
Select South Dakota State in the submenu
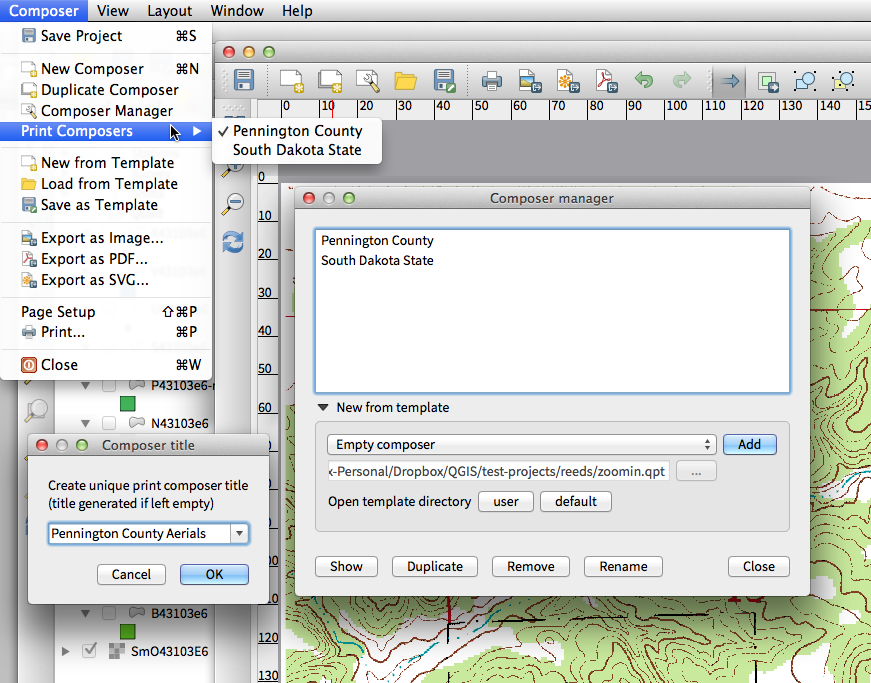[297, 151]
